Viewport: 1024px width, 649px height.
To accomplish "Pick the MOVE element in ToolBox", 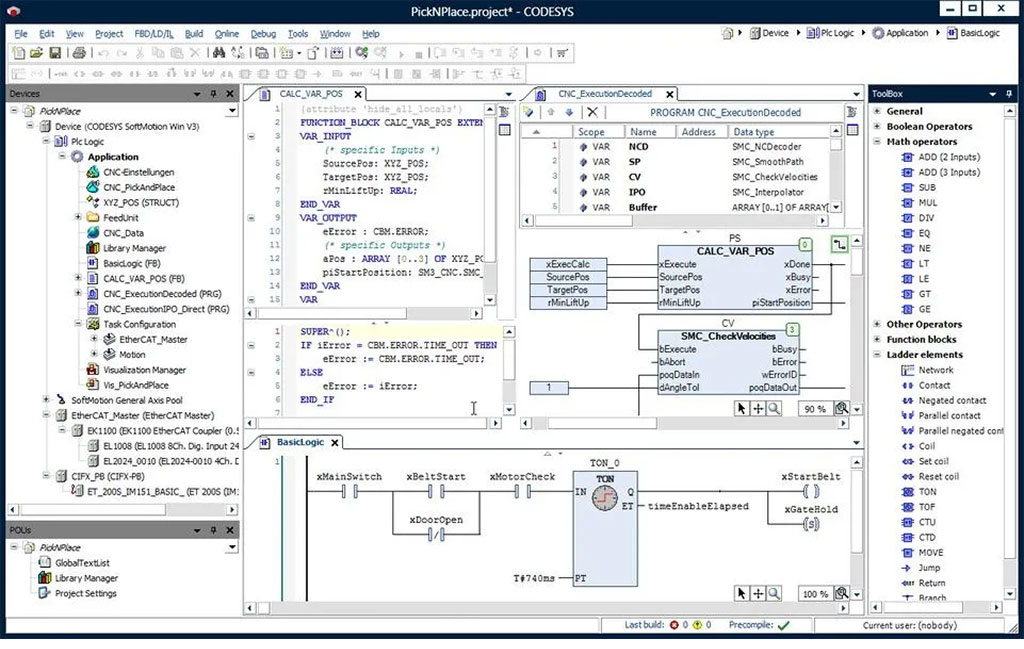I will (923, 552).
